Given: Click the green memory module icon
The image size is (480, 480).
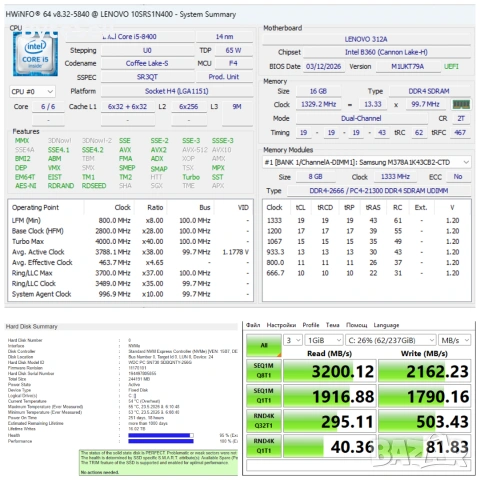Looking at the screenshot, I should [461, 105].
